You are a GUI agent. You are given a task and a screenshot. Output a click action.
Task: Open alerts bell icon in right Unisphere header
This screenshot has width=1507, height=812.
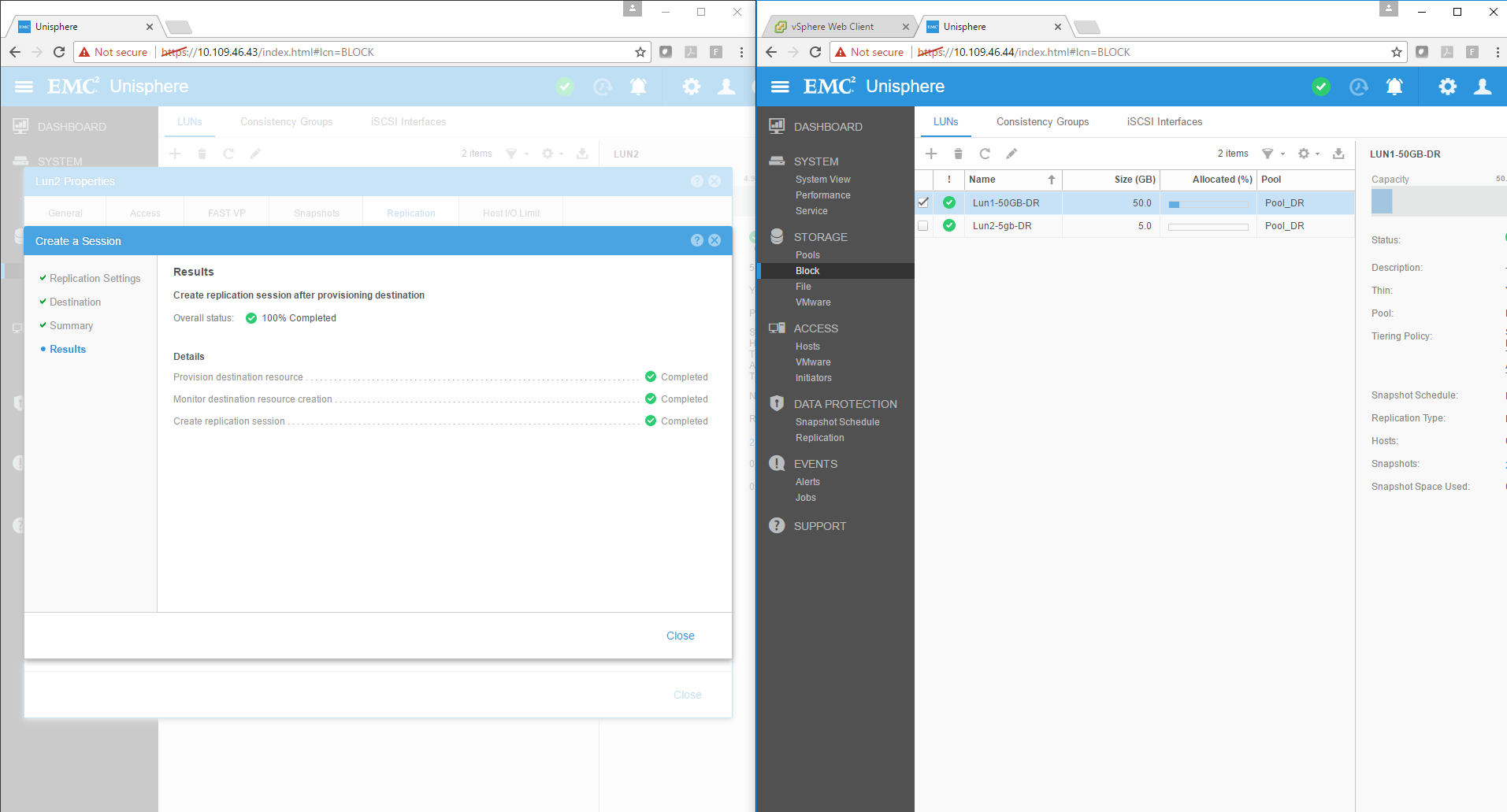point(1394,87)
